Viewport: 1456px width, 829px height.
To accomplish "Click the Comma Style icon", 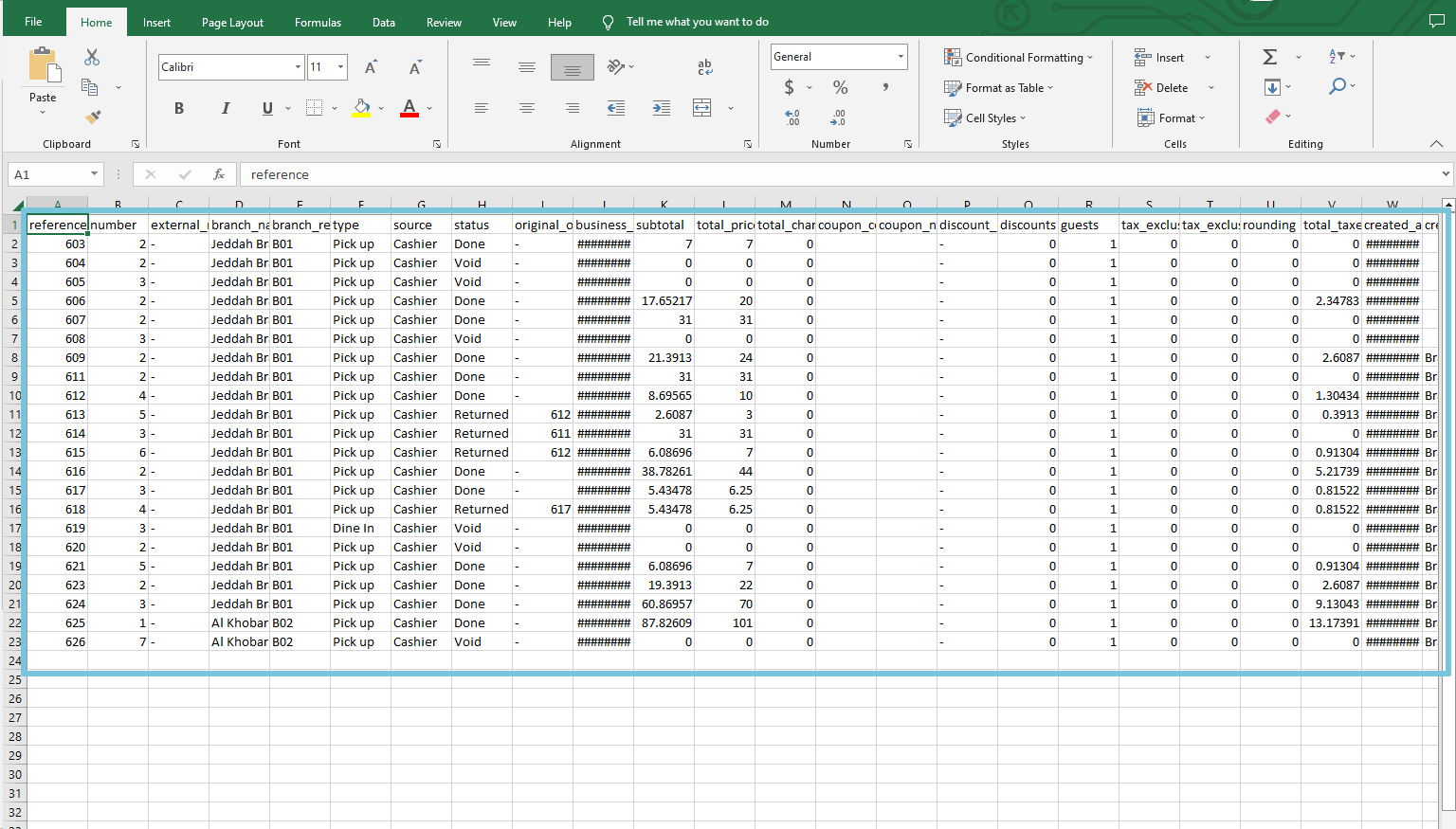I will [883, 87].
